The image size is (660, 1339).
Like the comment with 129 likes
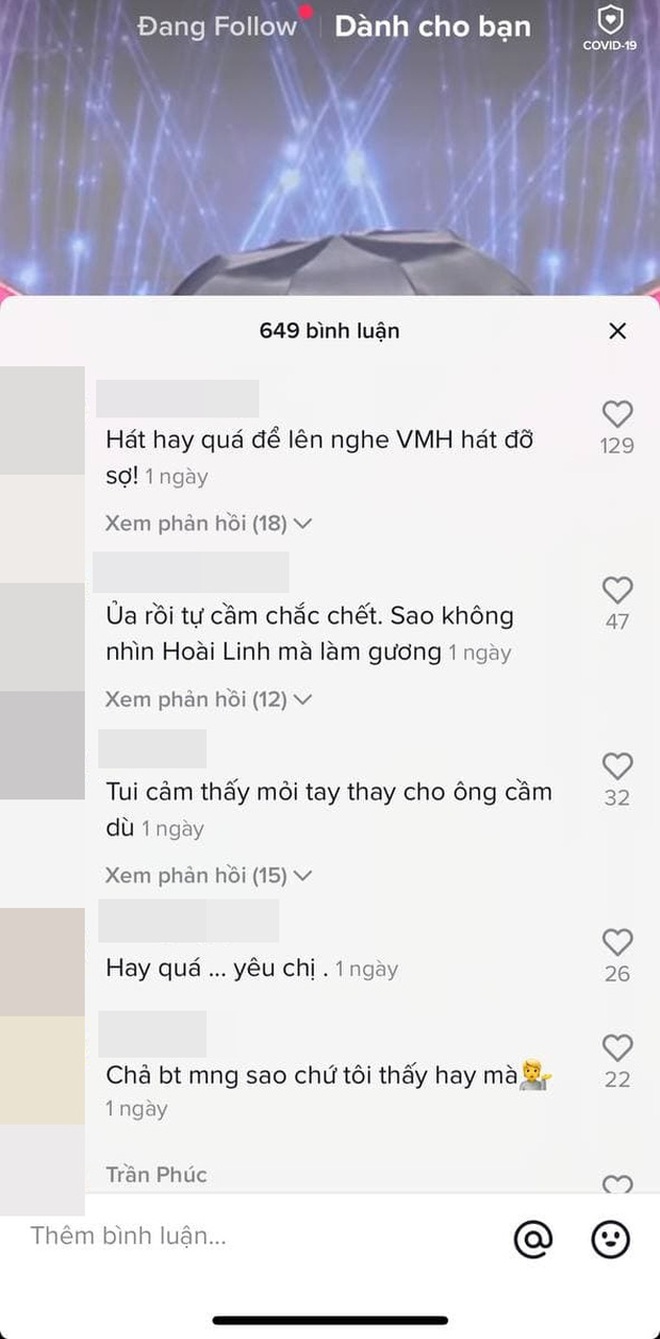coord(617,414)
